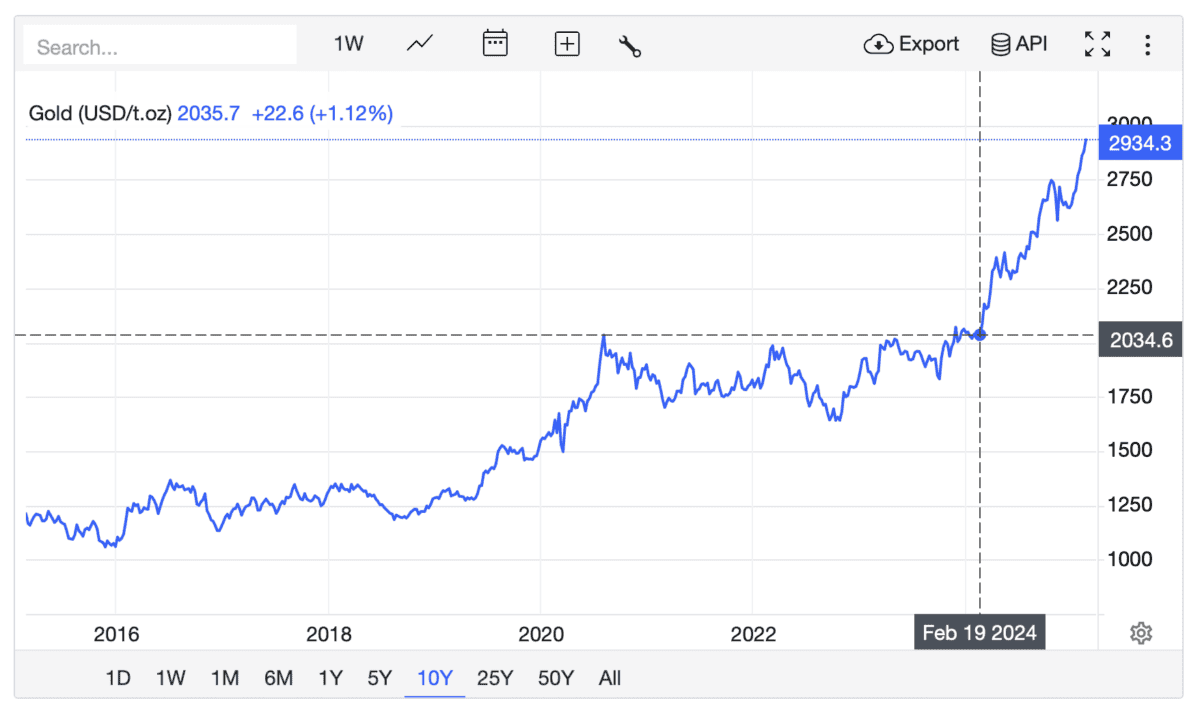1200x722 pixels.
Task: Open the three-dot more options menu
Action: pyautogui.click(x=1148, y=44)
